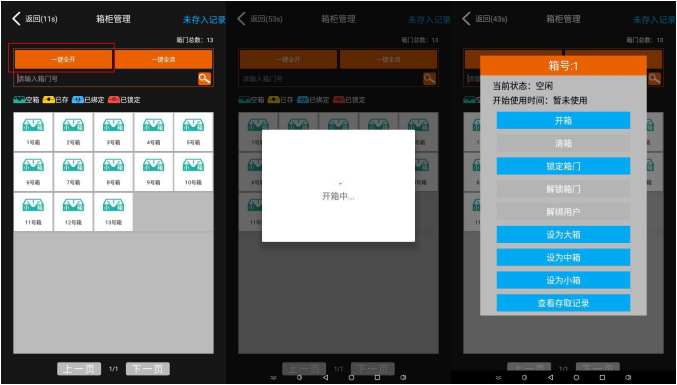Click 解绑用户 in the dialog
Image resolution: width=677 pixels, height=385 pixels.
pos(563,212)
